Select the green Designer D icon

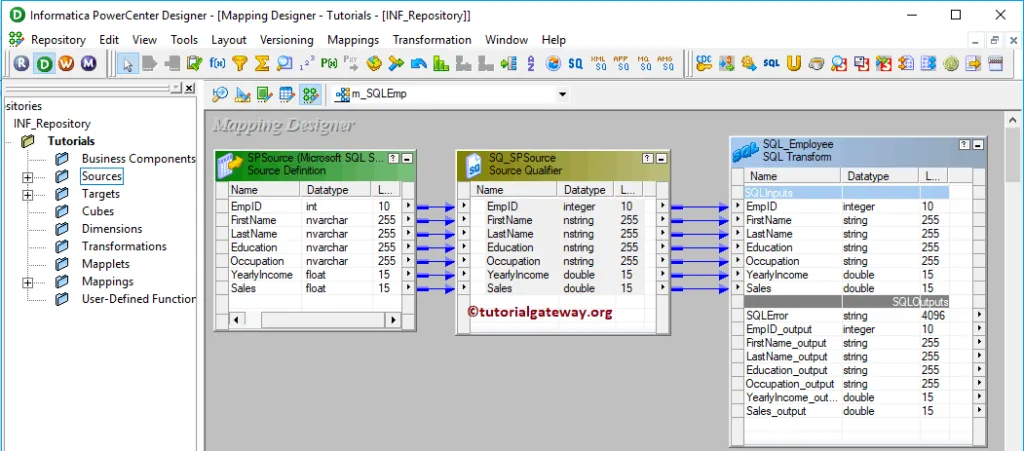44,63
